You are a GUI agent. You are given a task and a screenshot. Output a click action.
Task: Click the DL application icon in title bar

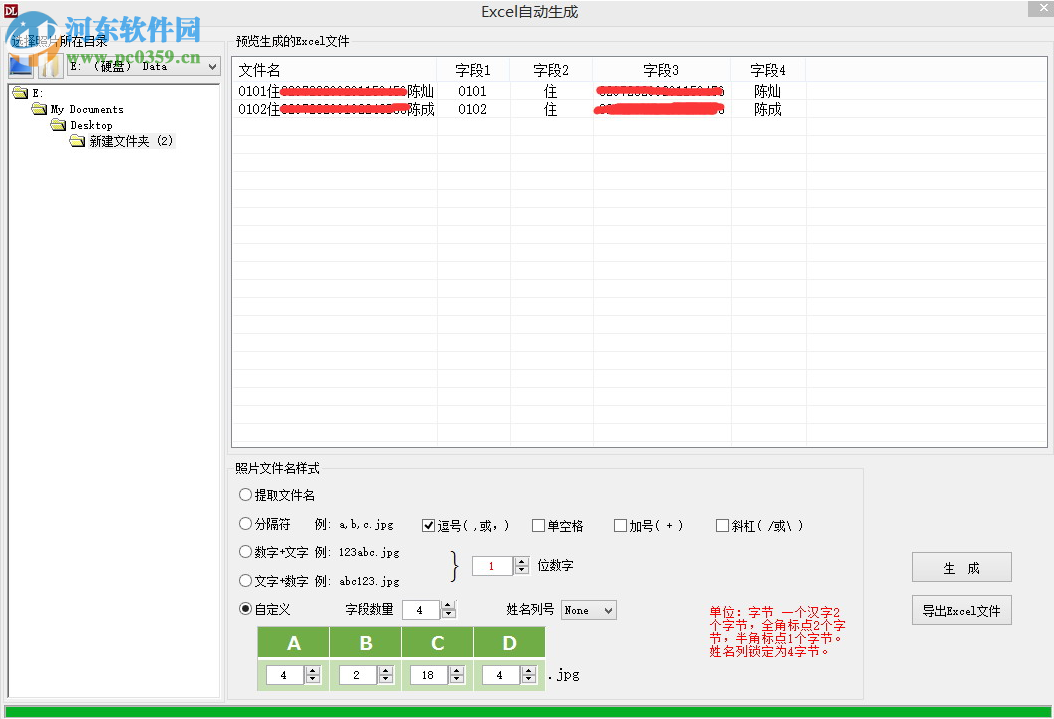click(10, 10)
